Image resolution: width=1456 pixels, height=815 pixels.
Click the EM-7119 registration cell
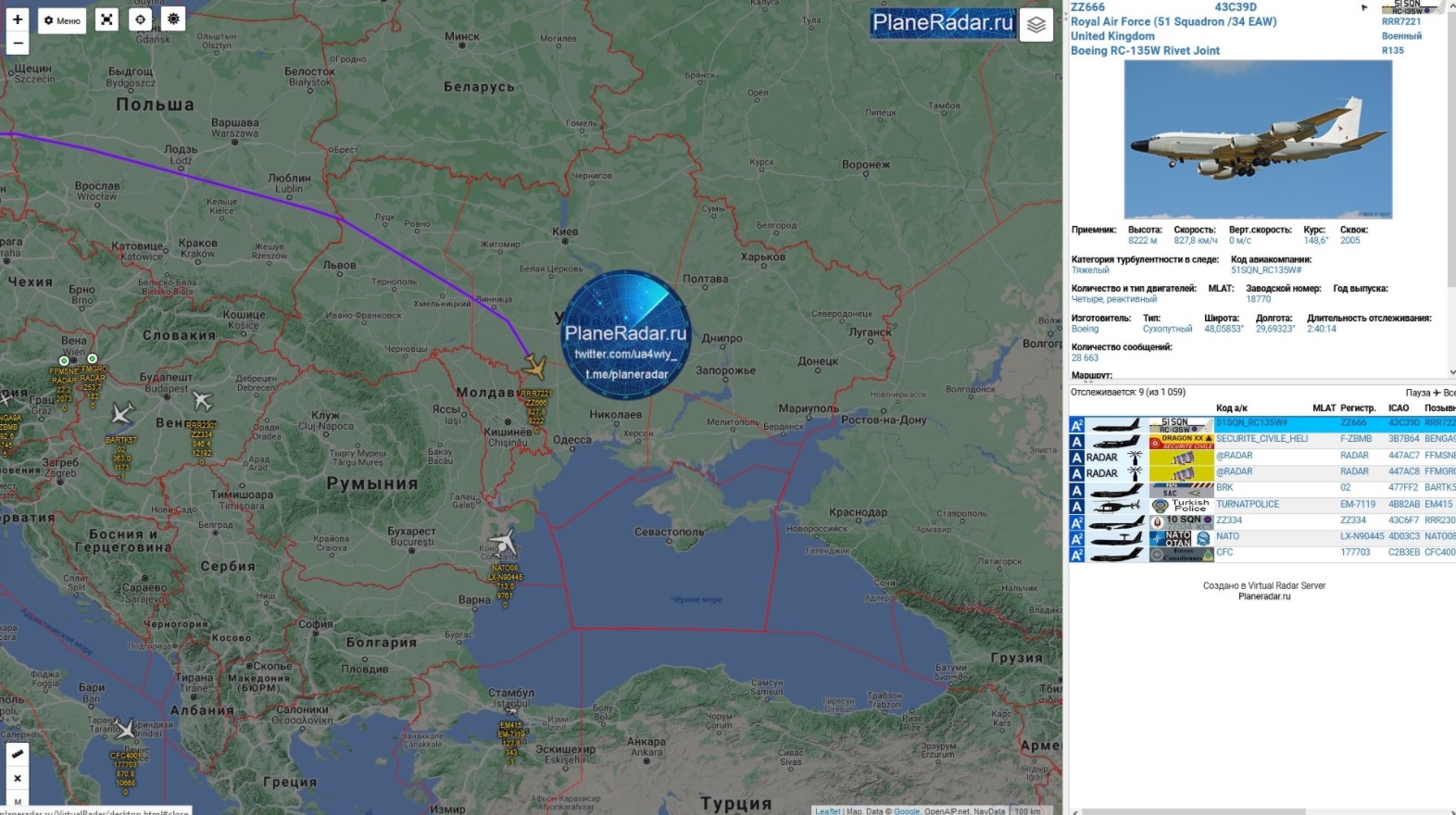pyautogui.click(x=1358, y=505)
